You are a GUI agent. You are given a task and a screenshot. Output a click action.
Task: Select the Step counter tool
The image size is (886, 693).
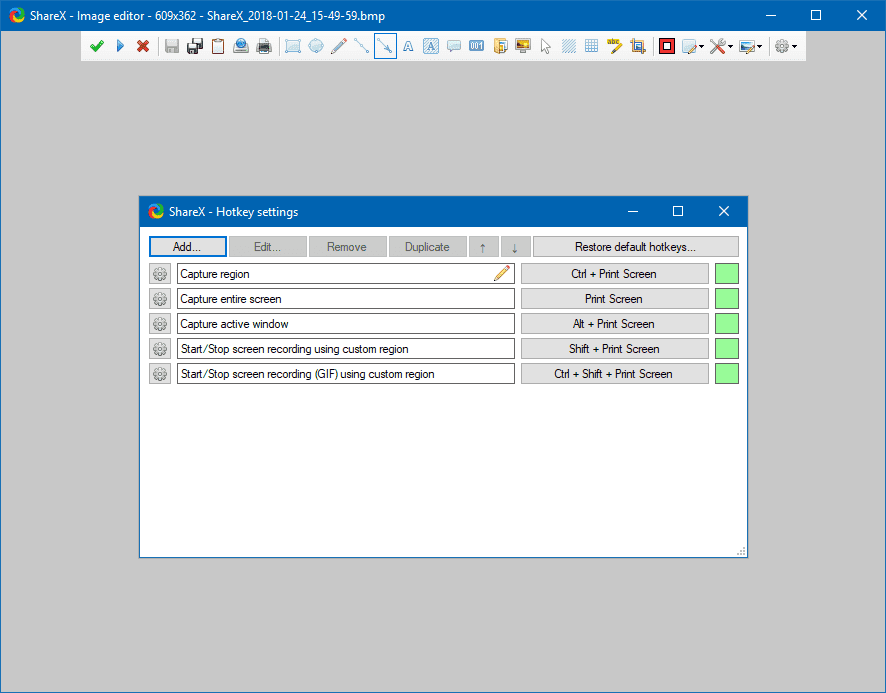coord(477,46)
